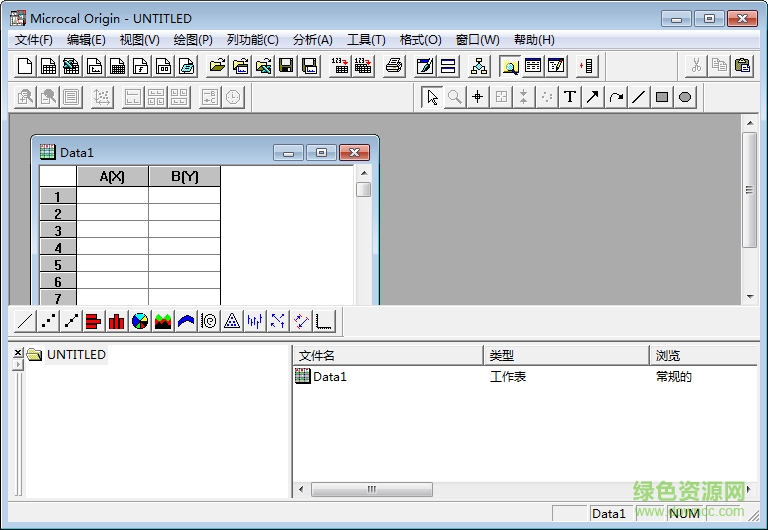The image size is (768, 530).
Task: Click the Print icon in the toolbar
Action: click(394, 66)
